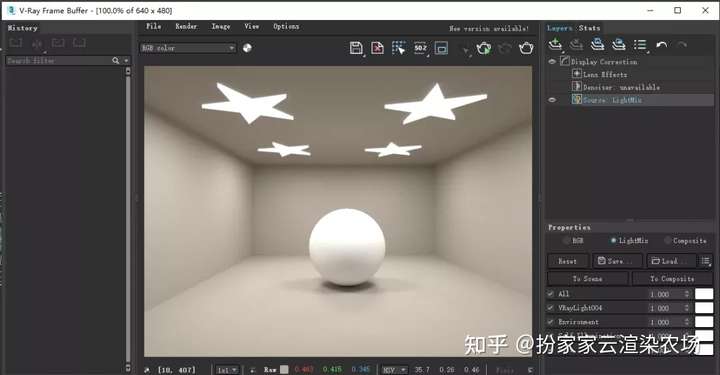Click the second History panel A|B icon

pyautogui.click(x=37, y=44)
